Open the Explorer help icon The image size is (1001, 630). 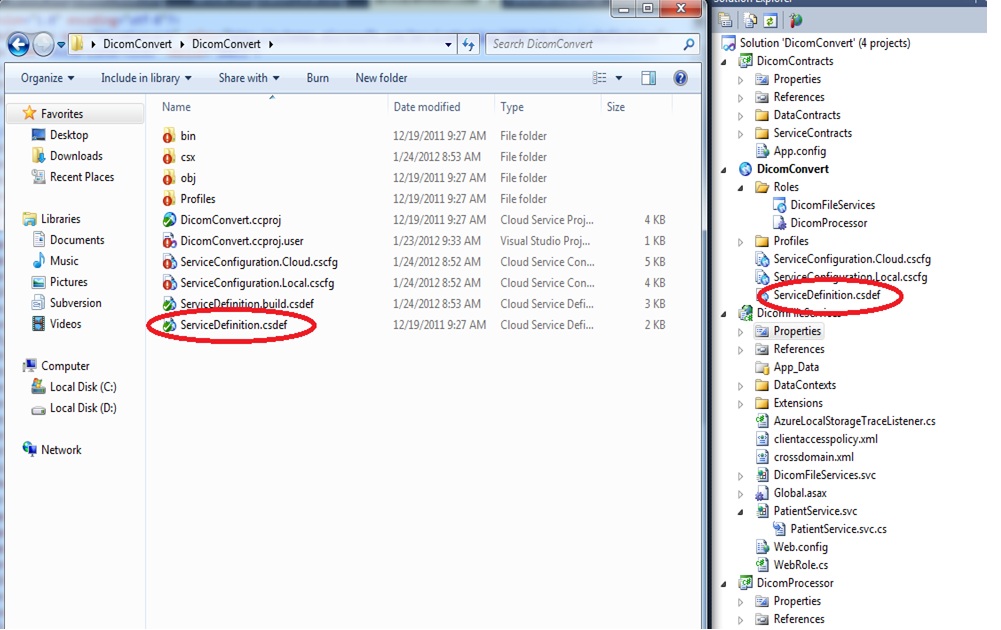[x=681, y=78]
